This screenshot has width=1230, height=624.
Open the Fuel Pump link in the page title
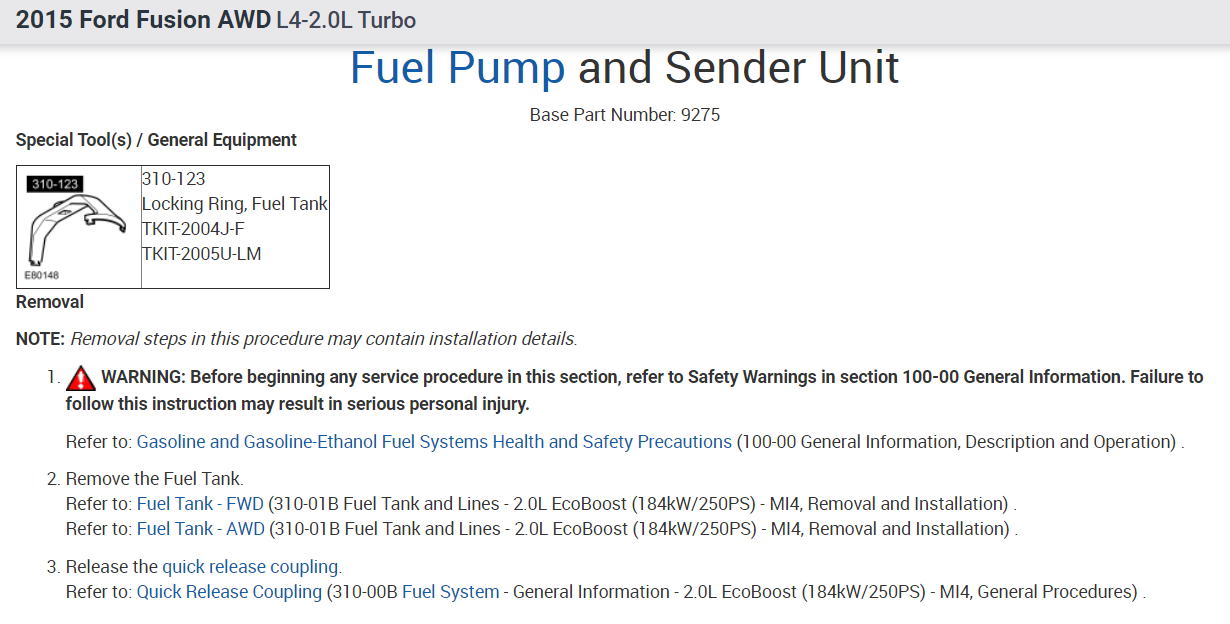click(x=457, y=68)
